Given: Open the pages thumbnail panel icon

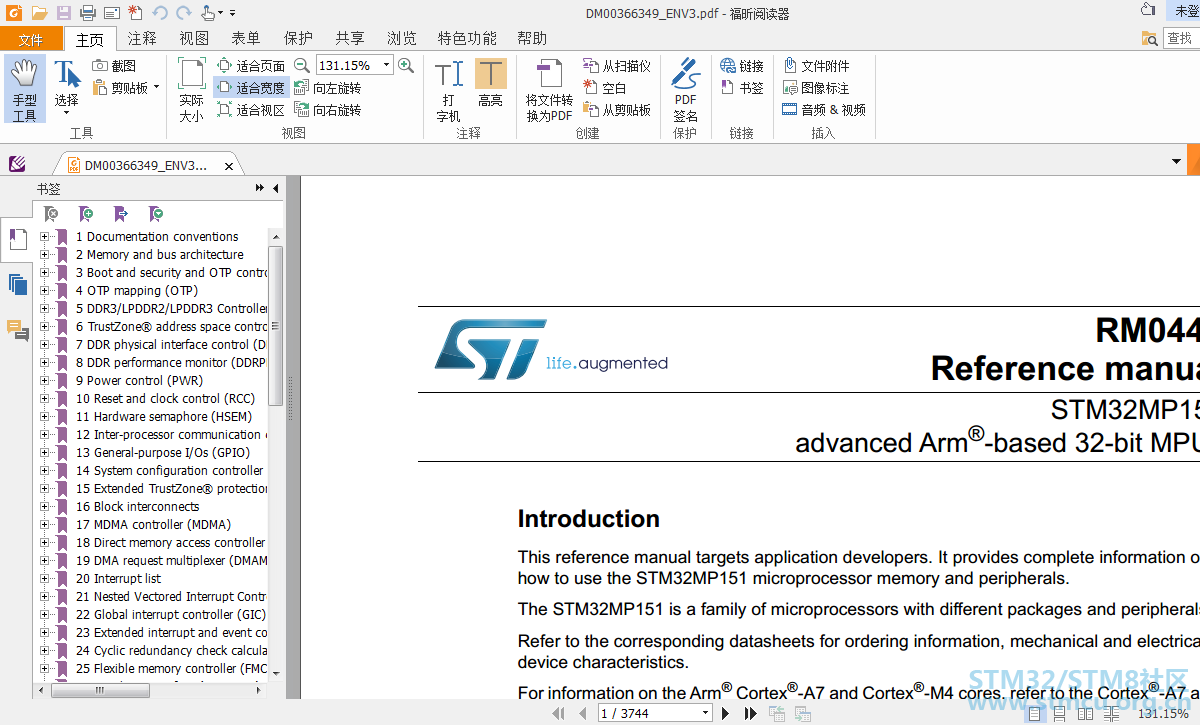Looking at the screenshot, I should [x=18, y=284].
